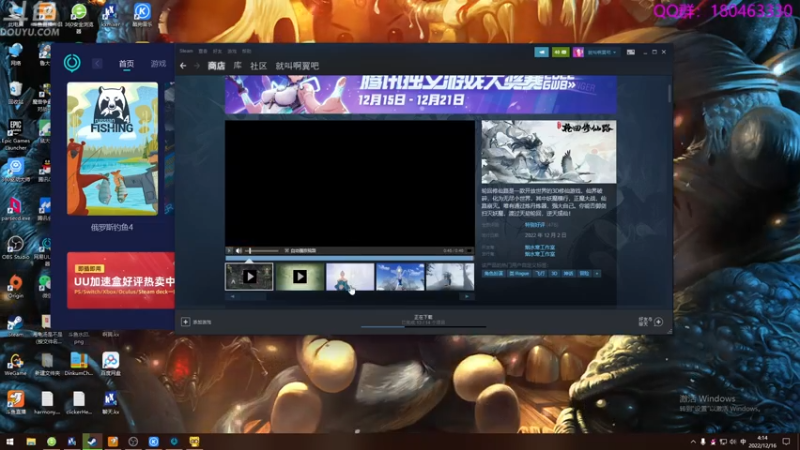800x450 pixels.
Task: Open the 社区 community tab in Steam
Action: pos(259,66)
